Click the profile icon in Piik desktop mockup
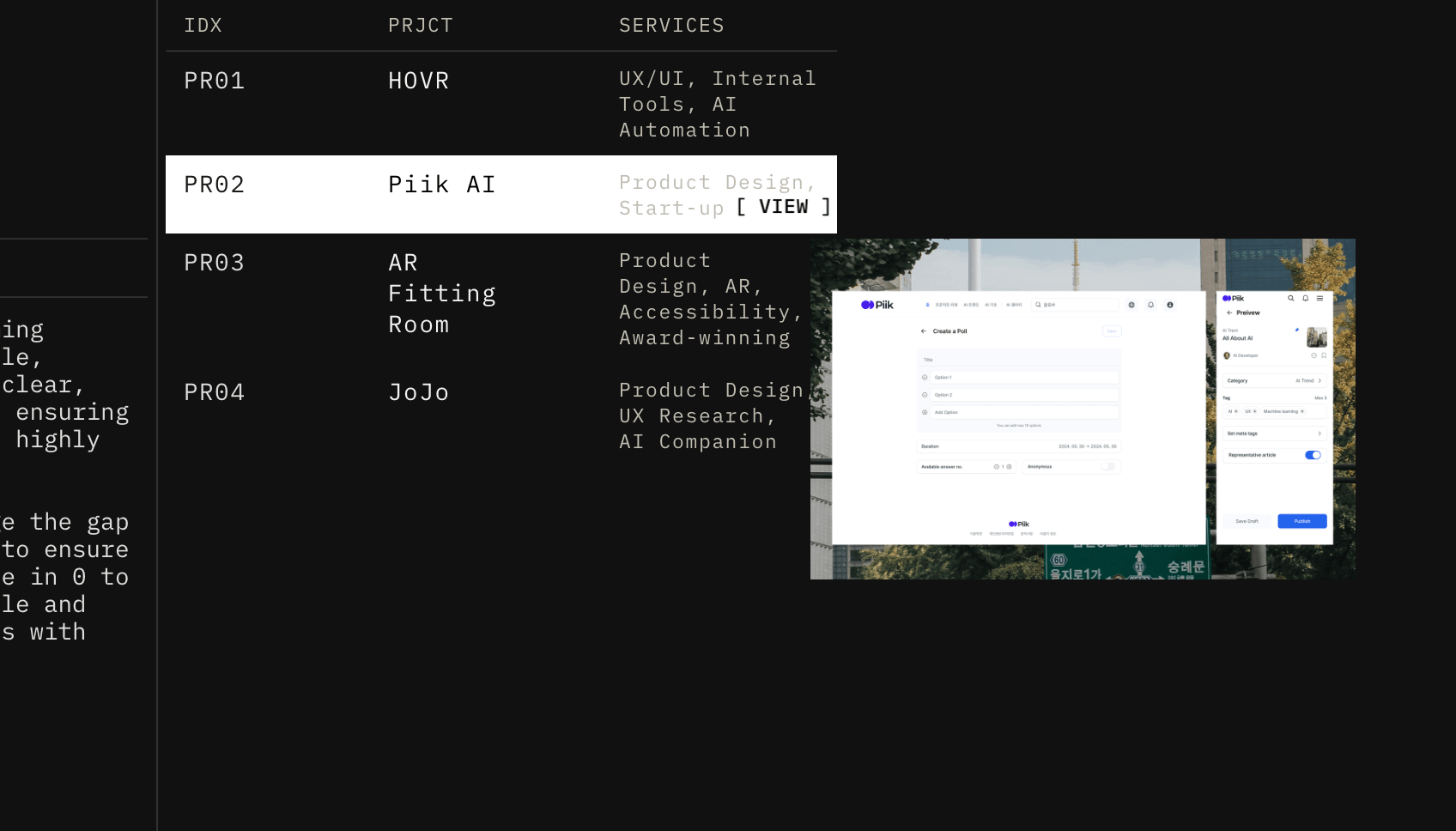Image resolution: width=1456 pixels, height=831 pixels. (1170, 305)
